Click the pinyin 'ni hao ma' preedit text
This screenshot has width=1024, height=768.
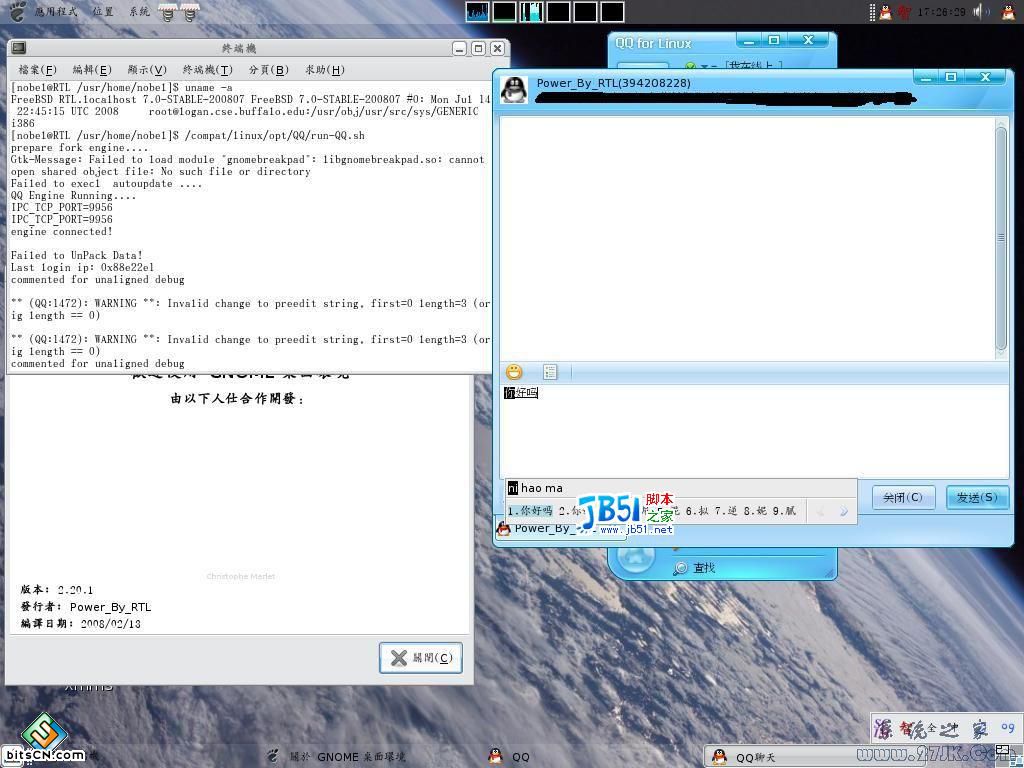pos(536,488)
